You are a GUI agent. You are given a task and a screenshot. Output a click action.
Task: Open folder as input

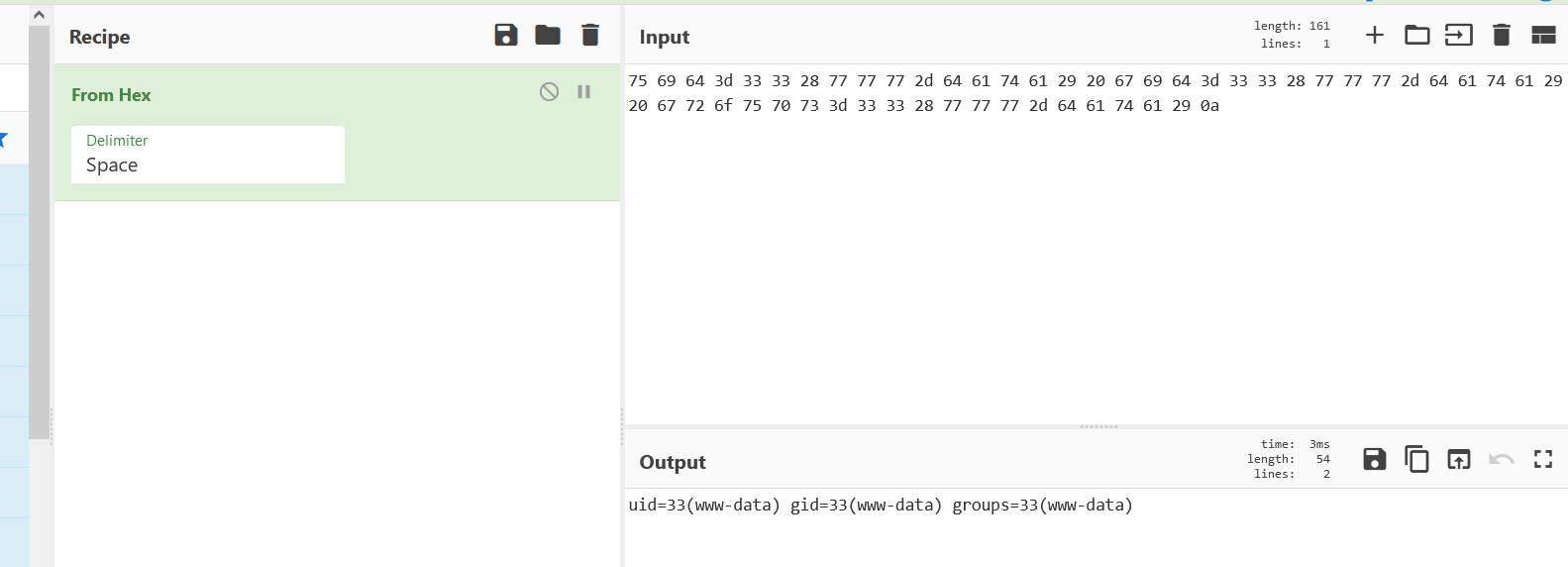click(x=1417, y=36)
